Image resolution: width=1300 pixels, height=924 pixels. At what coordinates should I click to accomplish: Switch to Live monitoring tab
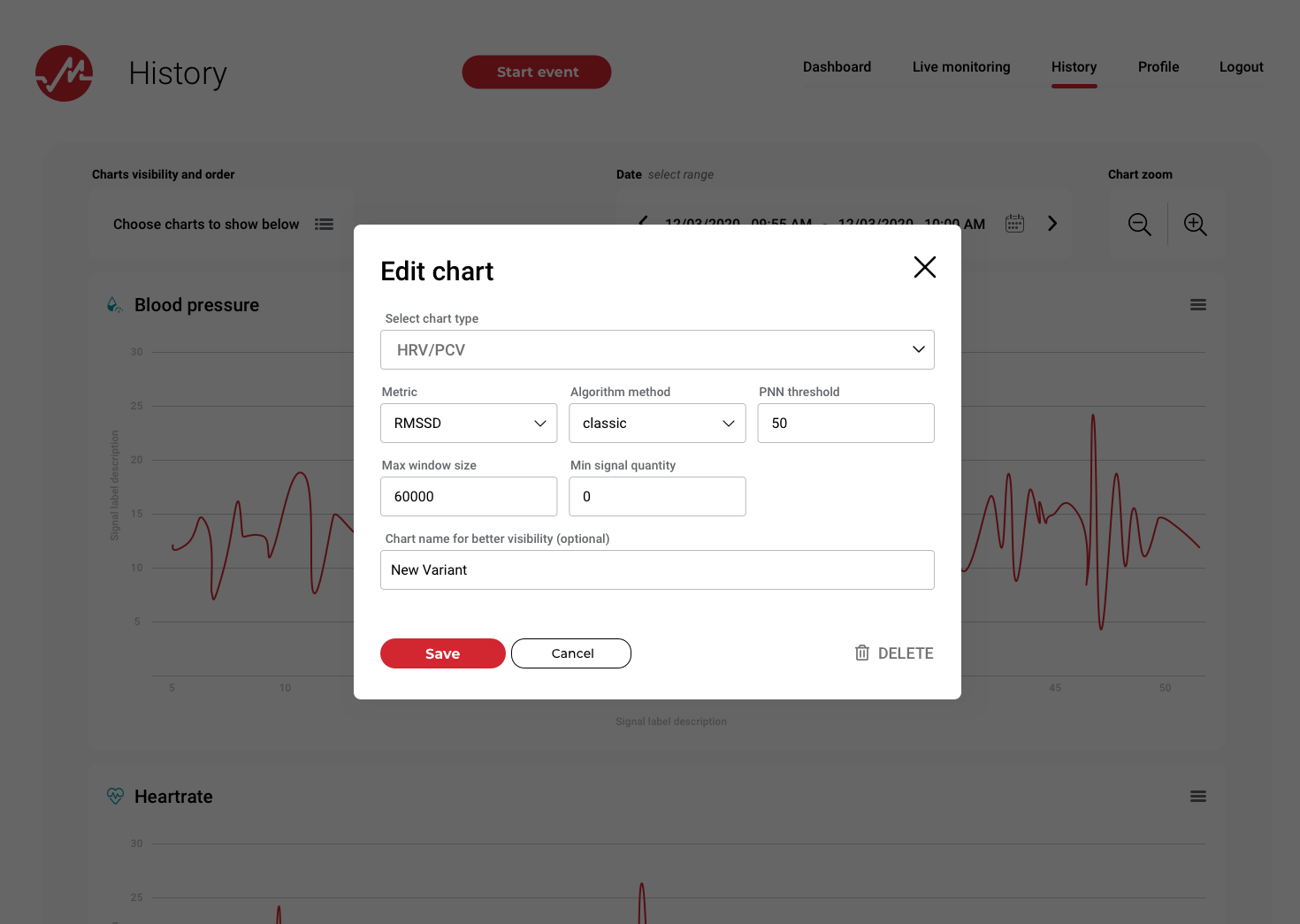tap(960, 67)
